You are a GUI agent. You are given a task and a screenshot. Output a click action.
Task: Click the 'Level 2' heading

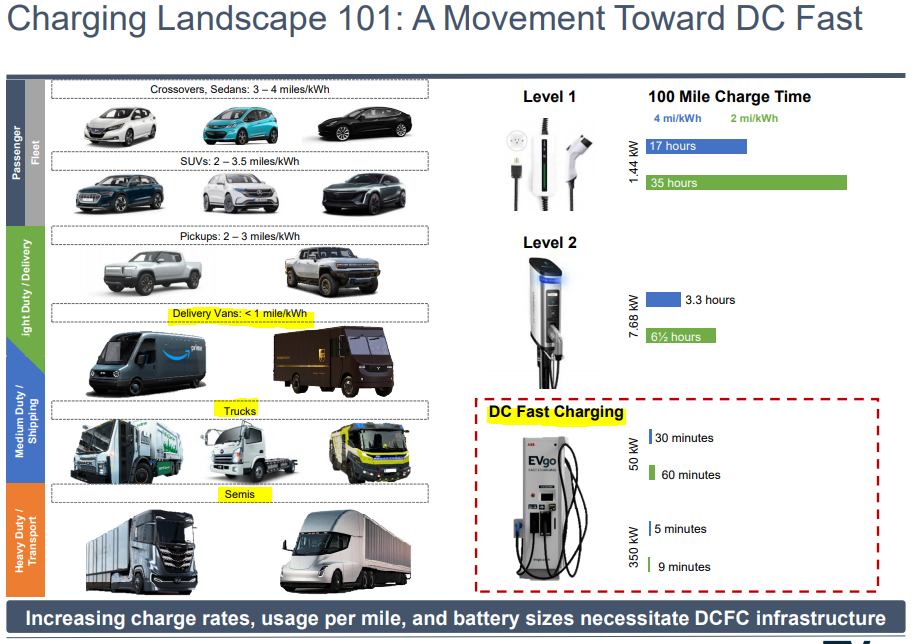point(550,242)
